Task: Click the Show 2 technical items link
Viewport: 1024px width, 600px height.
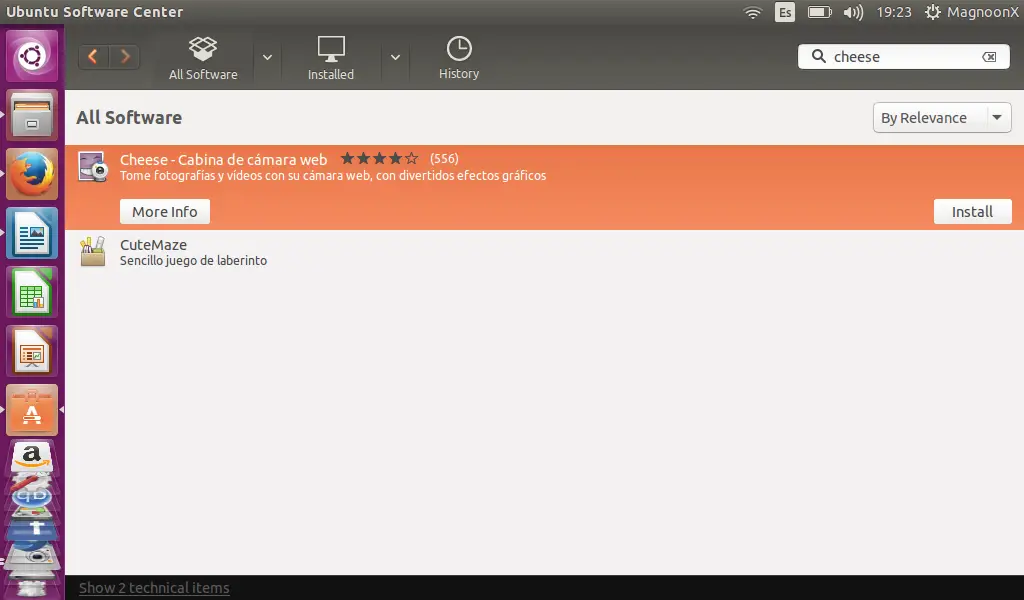Action: coord(154,588)
